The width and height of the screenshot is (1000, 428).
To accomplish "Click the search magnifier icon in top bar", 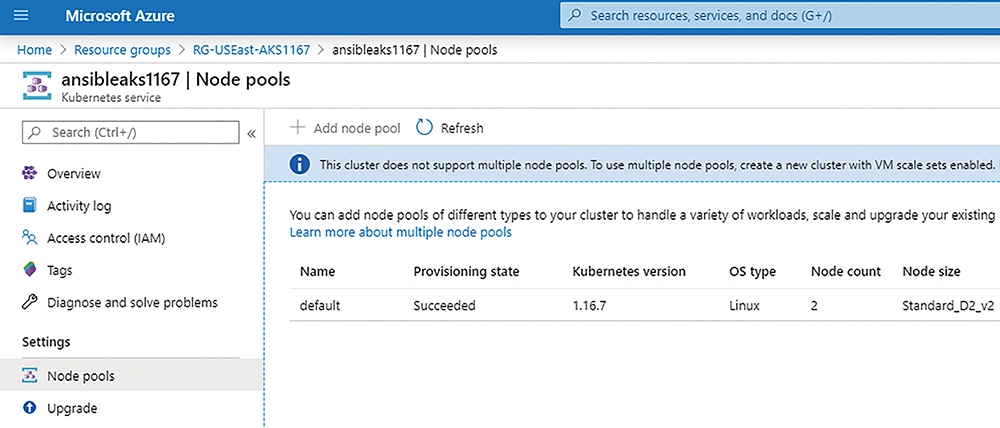I will coord(574,15).
